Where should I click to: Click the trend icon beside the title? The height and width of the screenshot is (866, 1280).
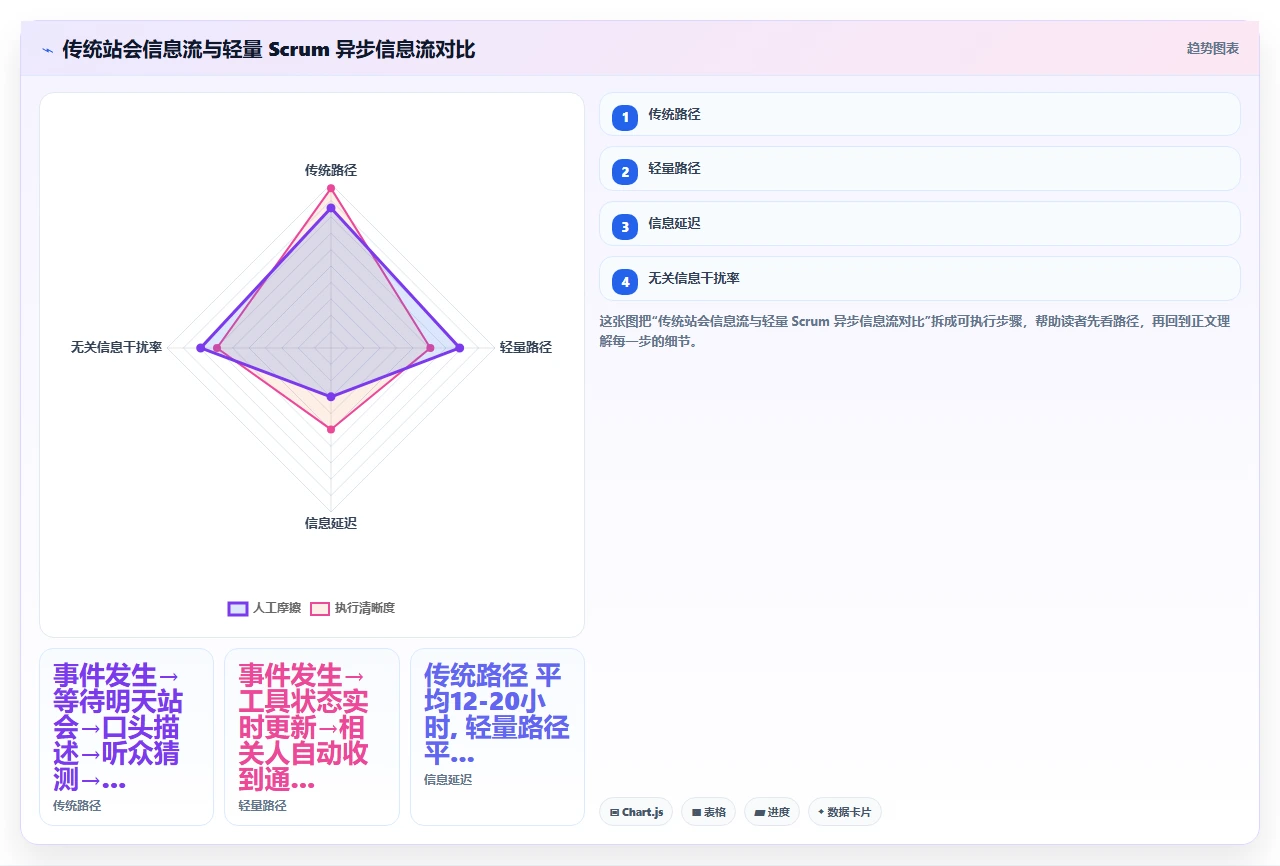click(47, 49)
